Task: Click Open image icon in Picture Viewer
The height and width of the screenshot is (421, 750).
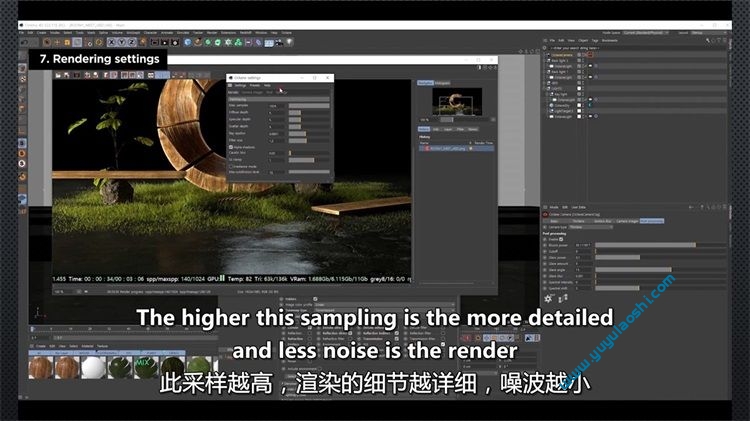Action: tap(58, 75)
